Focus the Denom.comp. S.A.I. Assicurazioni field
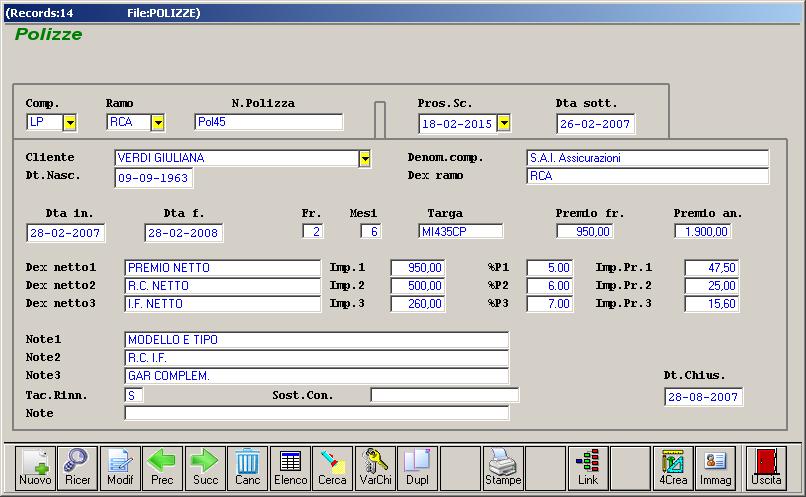Viewport: 806px width, 497px height. (648, 158)
